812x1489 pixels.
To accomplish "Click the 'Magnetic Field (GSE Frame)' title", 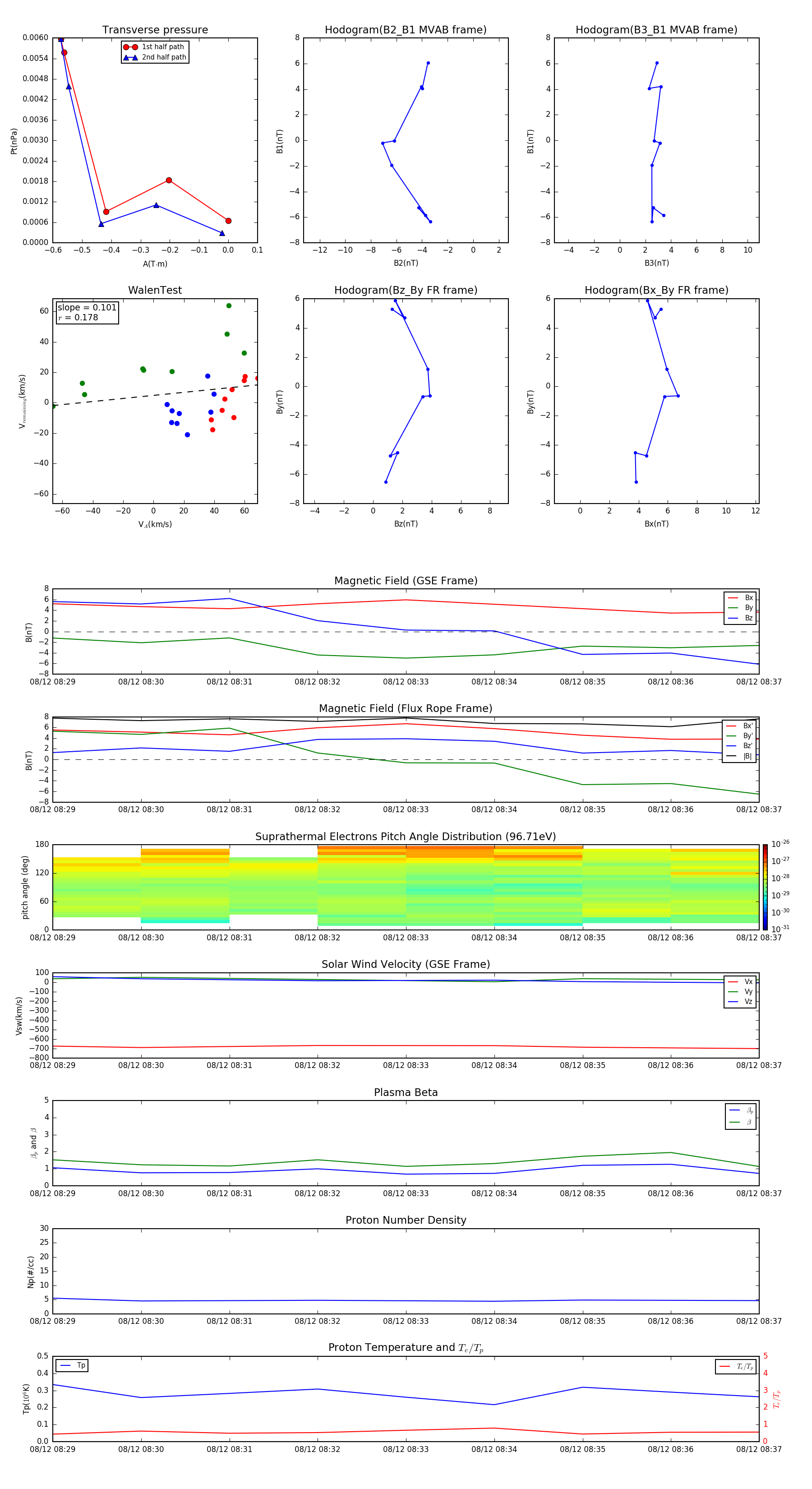I will click(406, 581).
